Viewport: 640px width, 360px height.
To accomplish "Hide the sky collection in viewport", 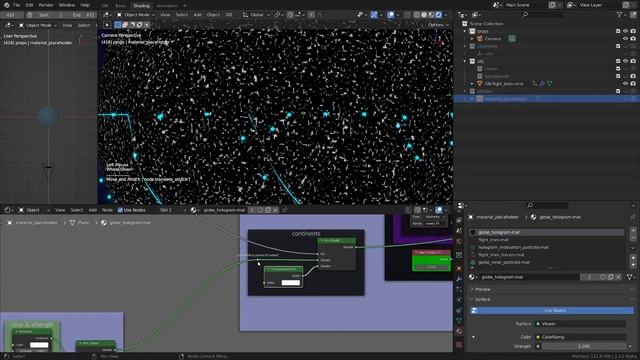I will click(625, 61).
